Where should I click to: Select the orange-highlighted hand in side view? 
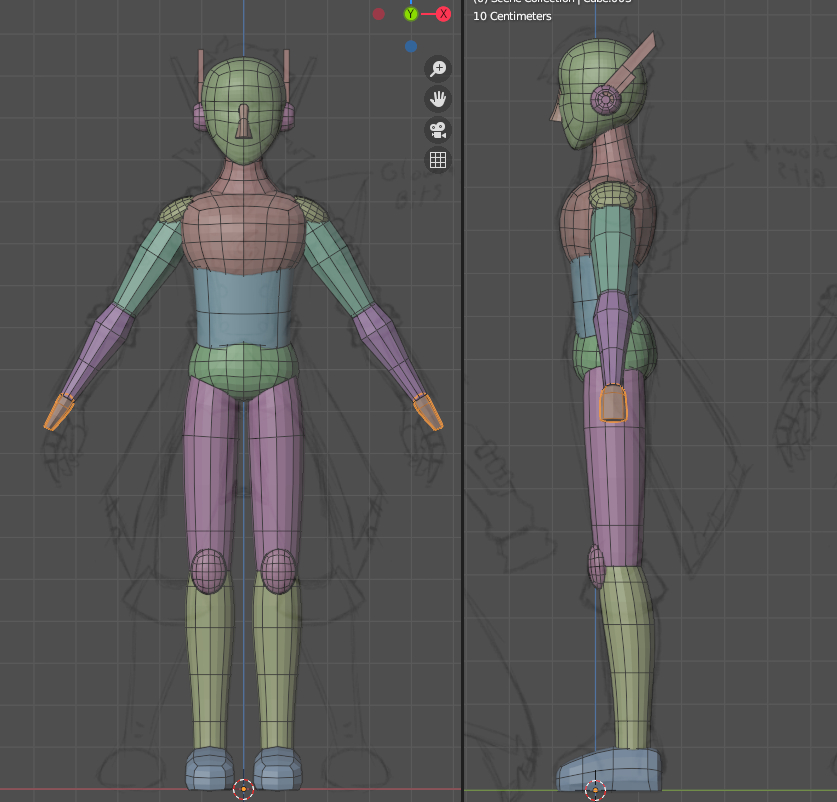pyautogui.click(x=612, y=404)
